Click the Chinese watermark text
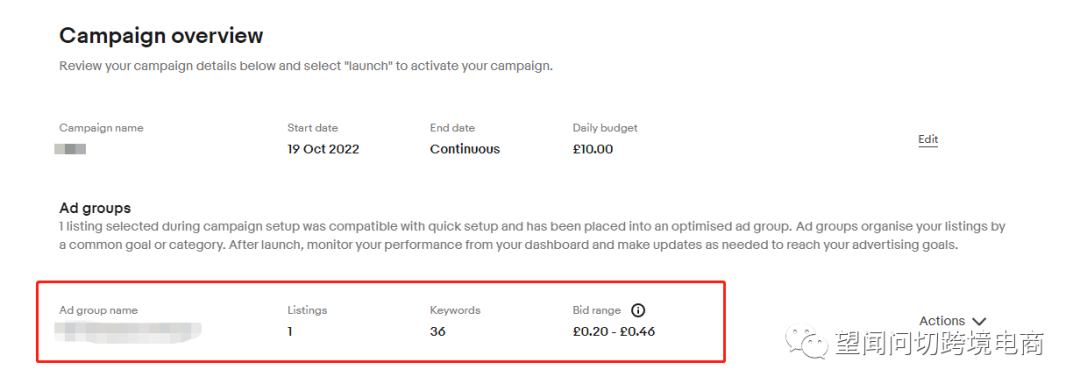Viewport: 1080px width, 391px height. 940,343
